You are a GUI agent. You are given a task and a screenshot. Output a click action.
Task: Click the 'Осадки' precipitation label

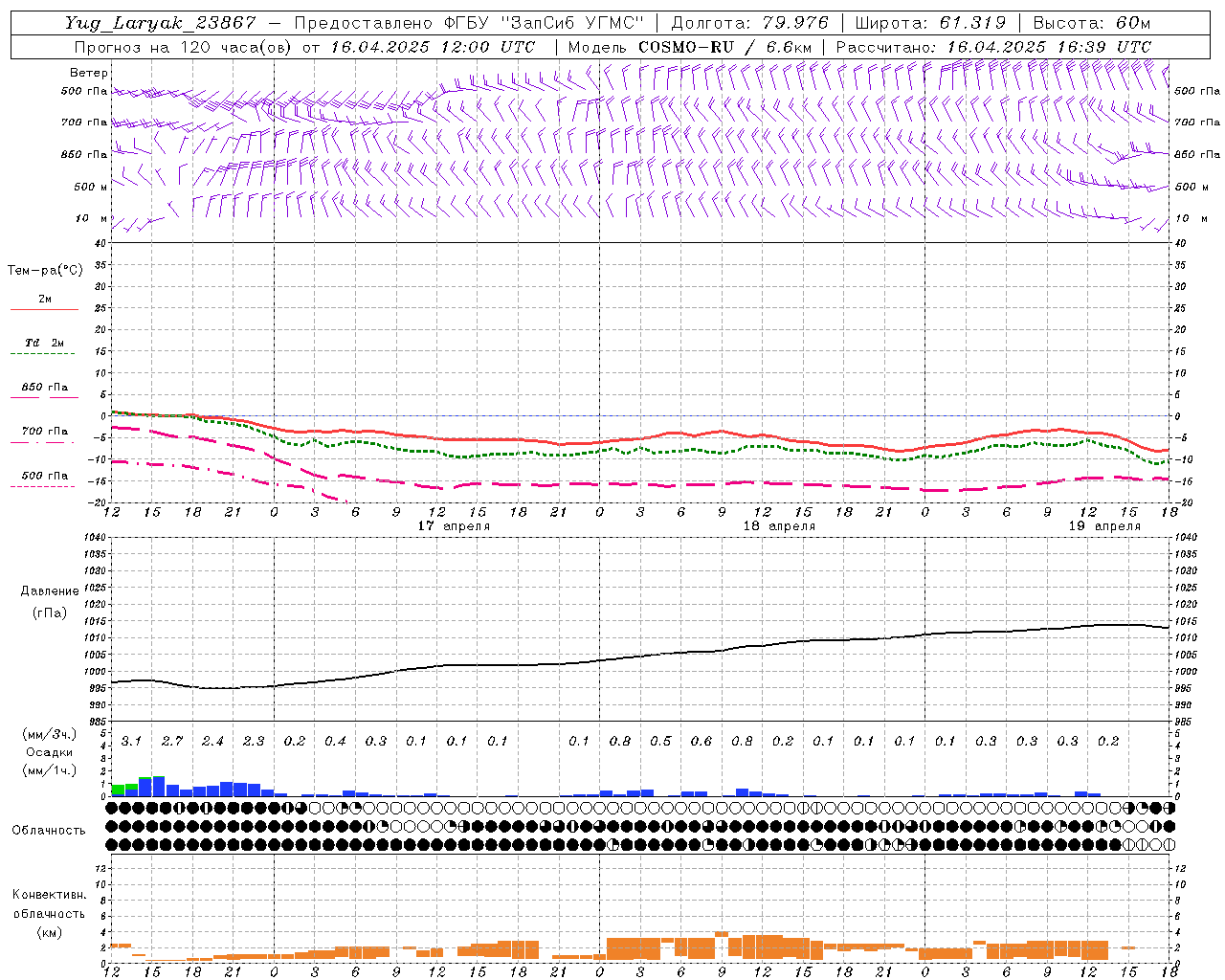[x=49, y=752]
